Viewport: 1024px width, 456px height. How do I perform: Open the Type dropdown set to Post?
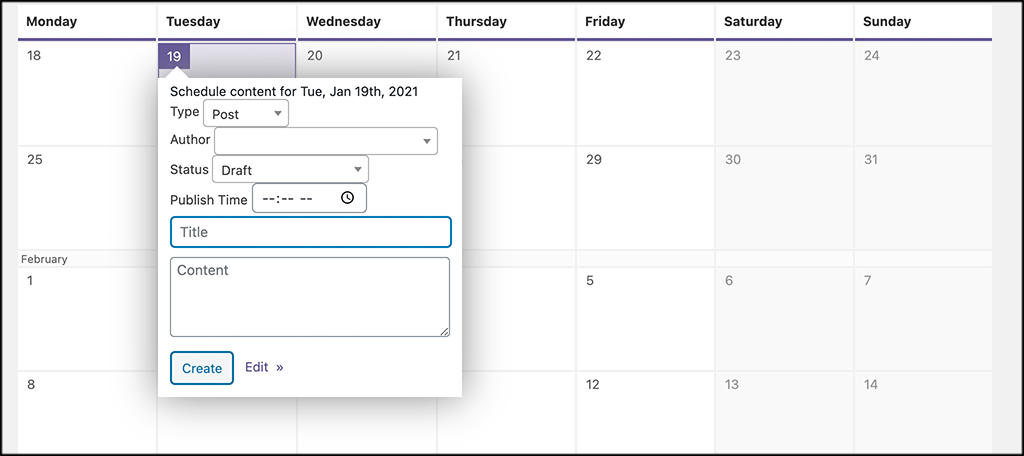[x=245, y=114]
